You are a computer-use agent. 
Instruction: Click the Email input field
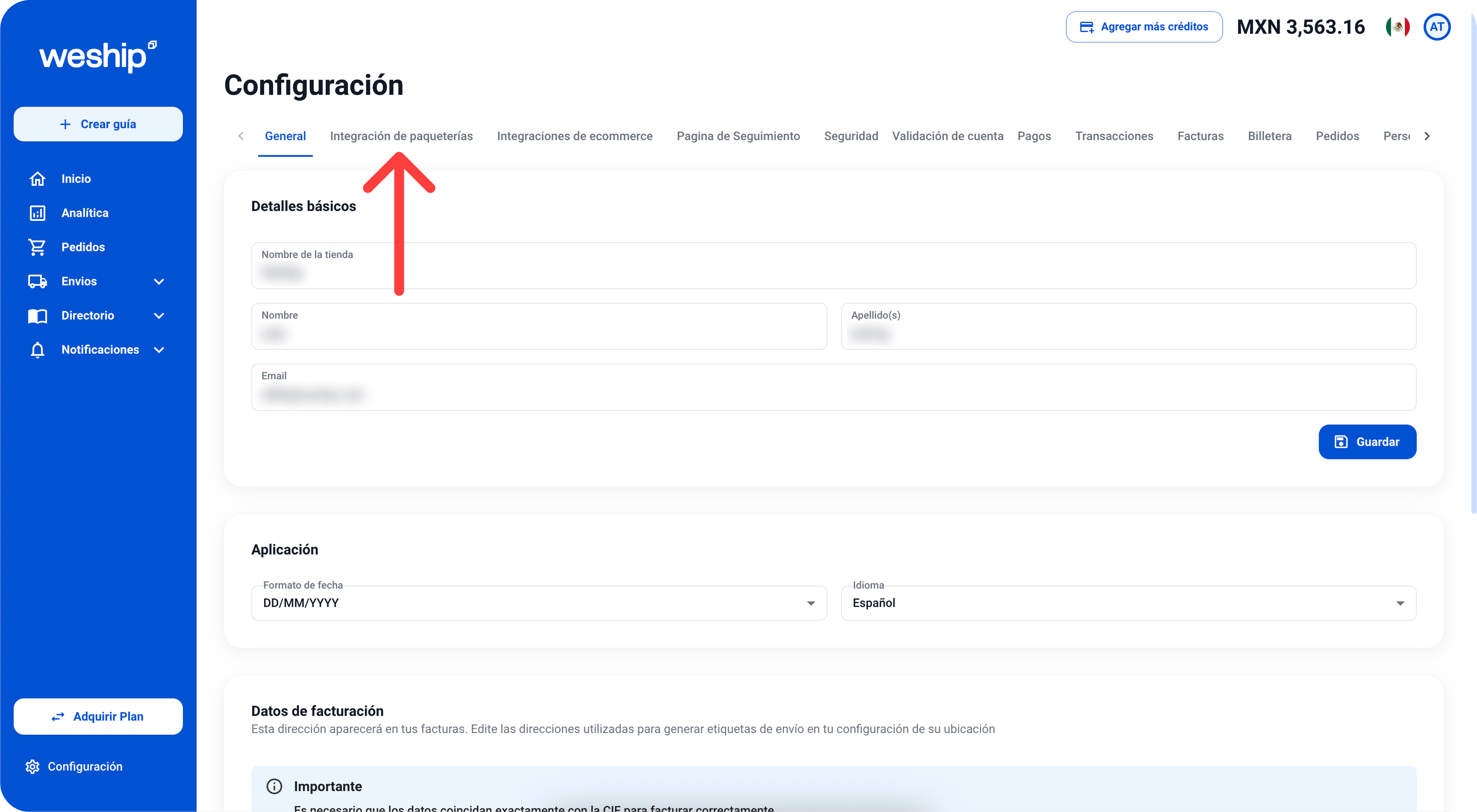pos(834,387)
